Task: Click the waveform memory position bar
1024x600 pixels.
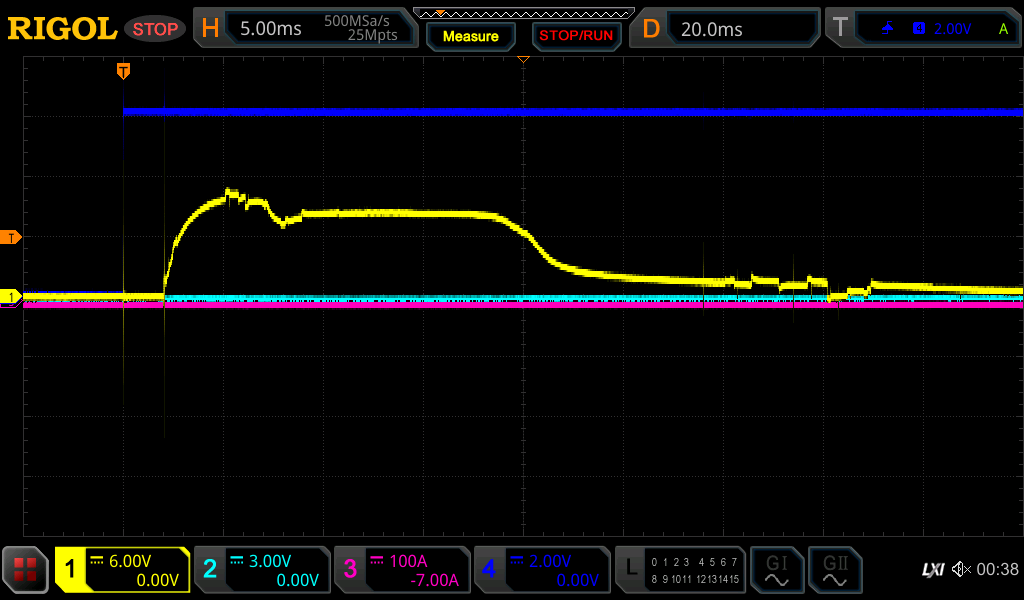Action: point(523,13)
